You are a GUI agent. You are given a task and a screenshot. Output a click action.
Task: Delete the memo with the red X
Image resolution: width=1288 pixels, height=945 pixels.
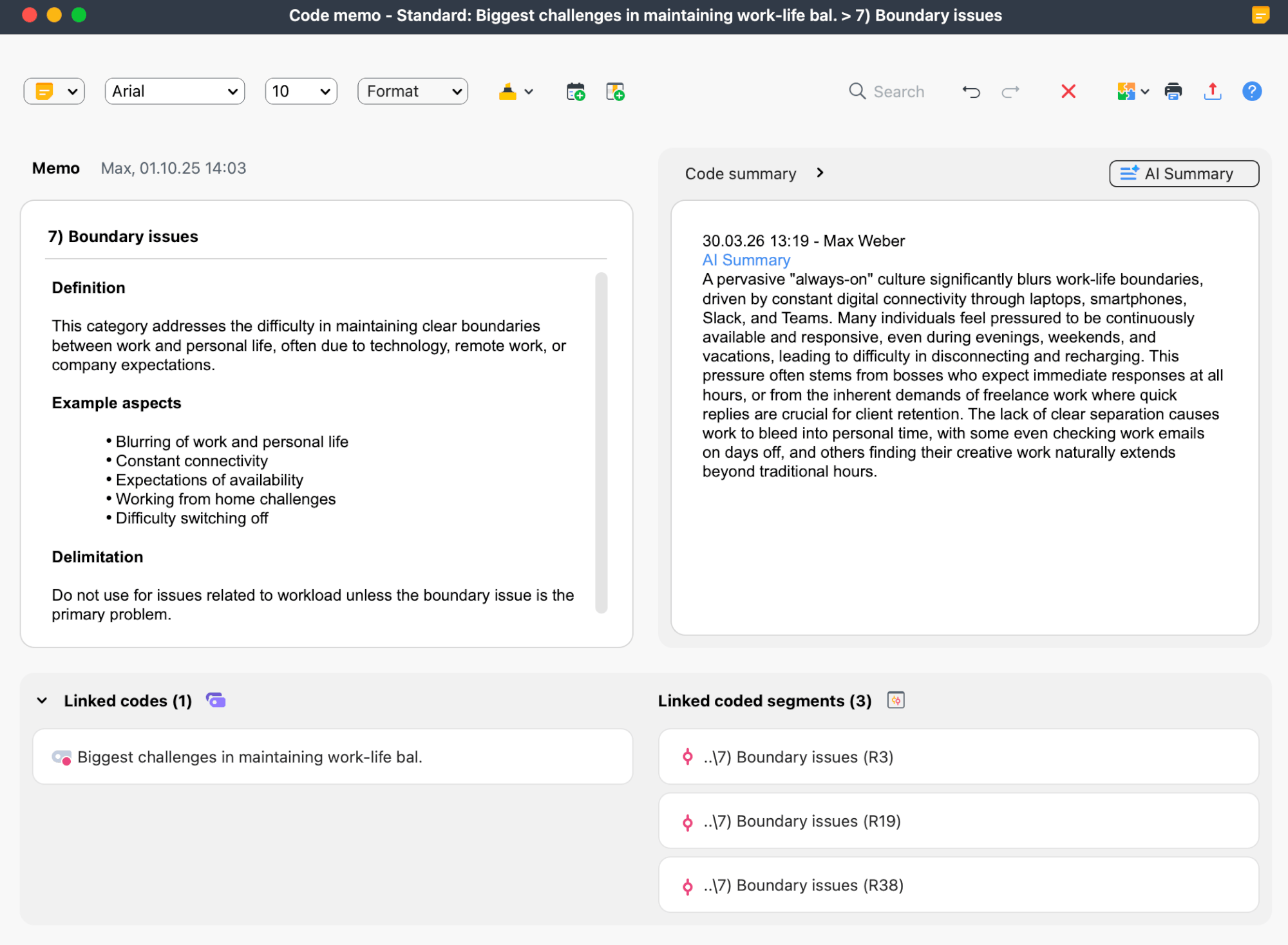(1068, 91)
